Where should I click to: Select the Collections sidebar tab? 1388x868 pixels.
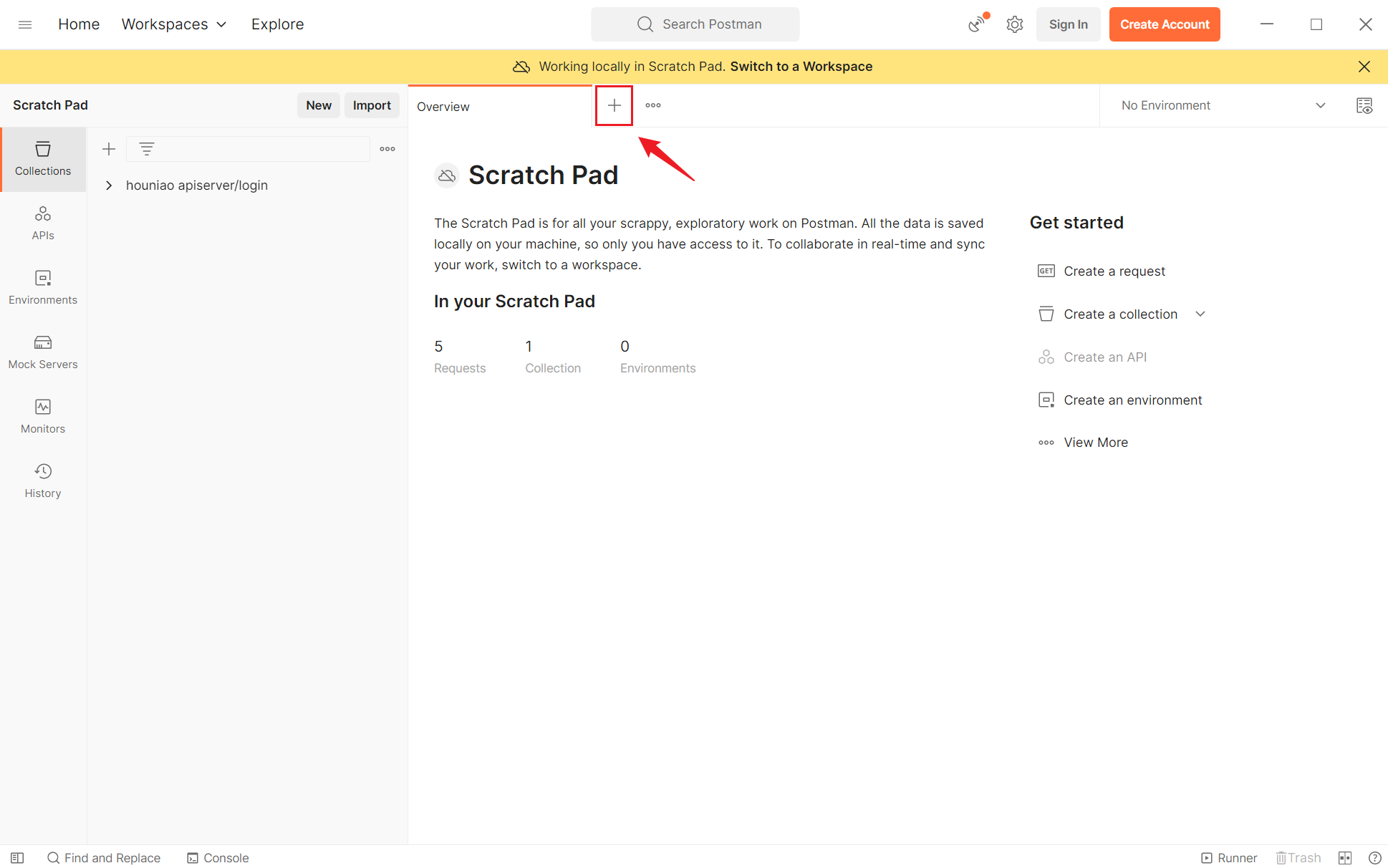pos(43,159)
